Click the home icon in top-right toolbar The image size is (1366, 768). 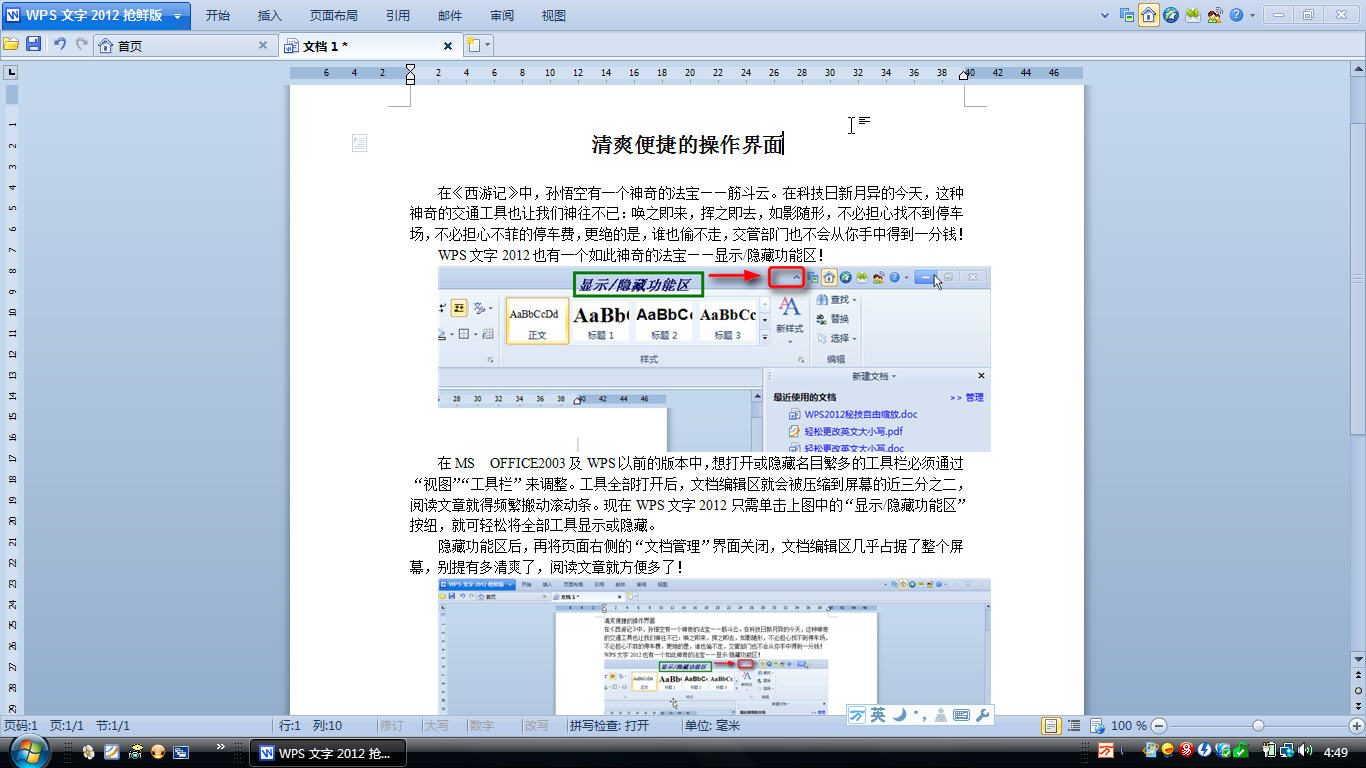coord(1149,15)
